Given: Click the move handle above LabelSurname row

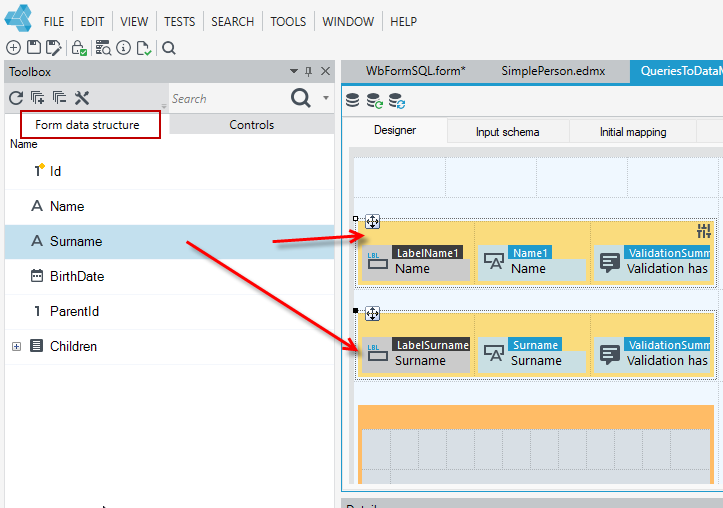Looking at the screenshot, I should (x=373, y=314).
